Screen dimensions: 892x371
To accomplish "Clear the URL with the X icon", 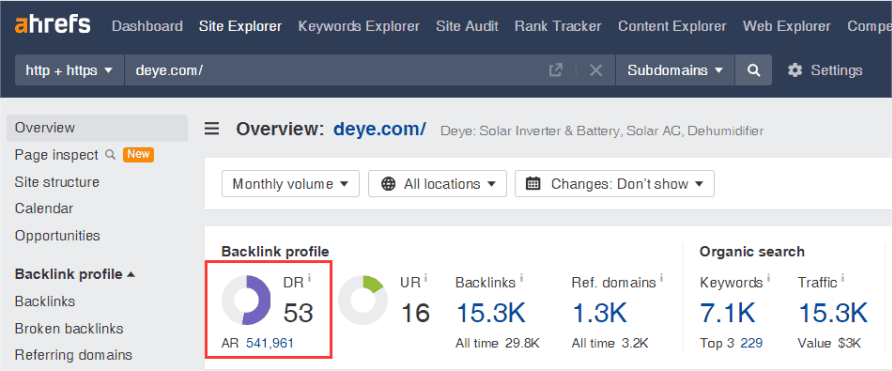I will pos(596,70).
